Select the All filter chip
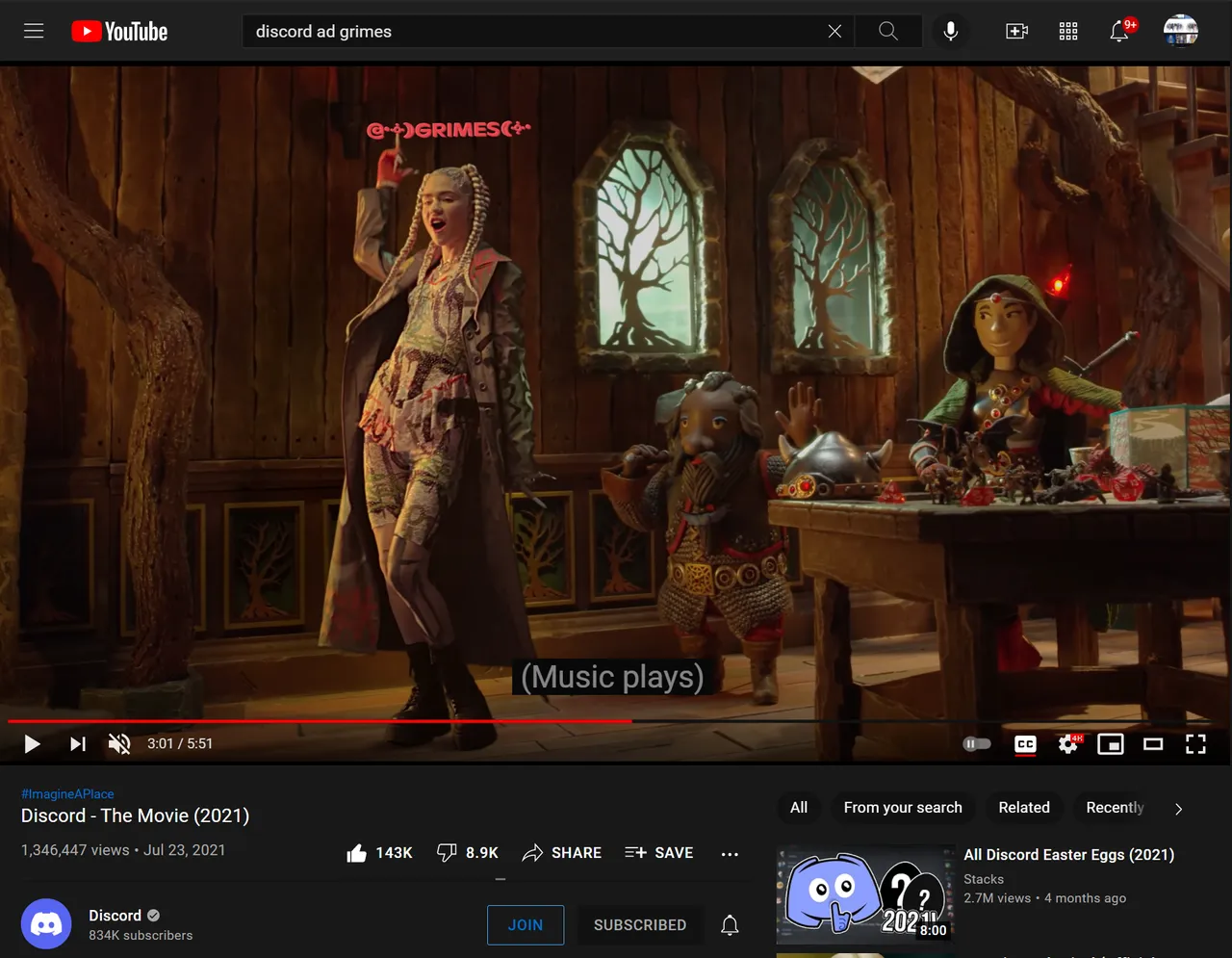Screen dimensions: 1232x958 pos(799,808)
